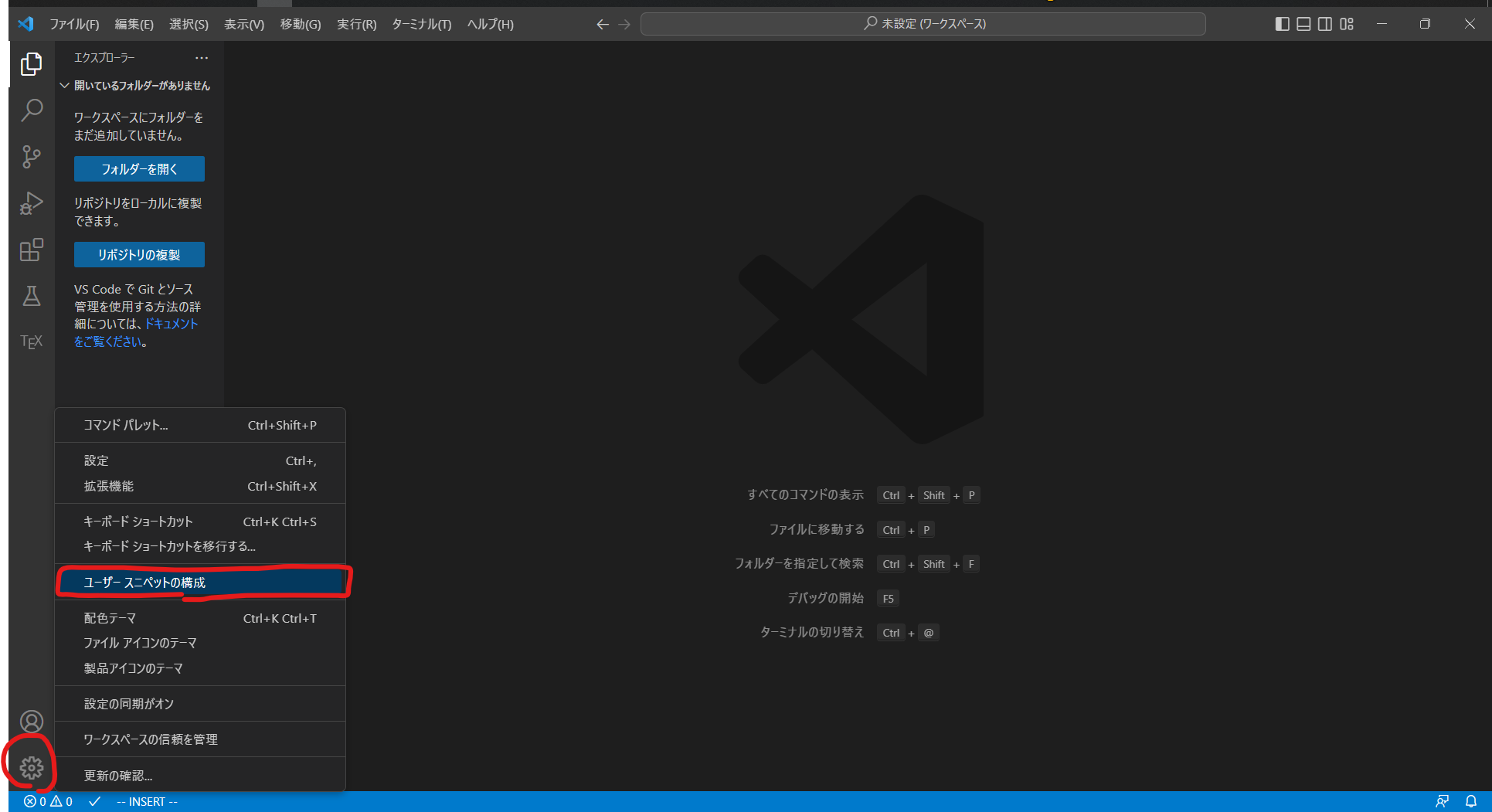Click 設定の同期がオン menu entry
Screen dimensions: 1492x812
click(200, 705)
